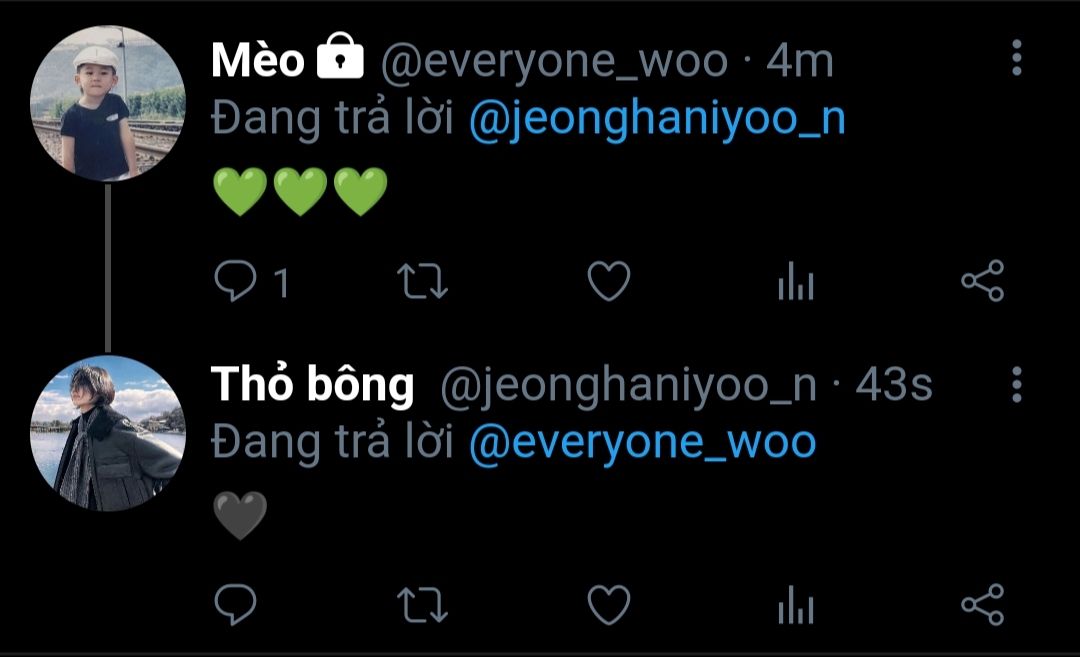Reply to Mèo's green hearts tweet
This screenshot has width=1080, height=657.
(x=236, y=282)
